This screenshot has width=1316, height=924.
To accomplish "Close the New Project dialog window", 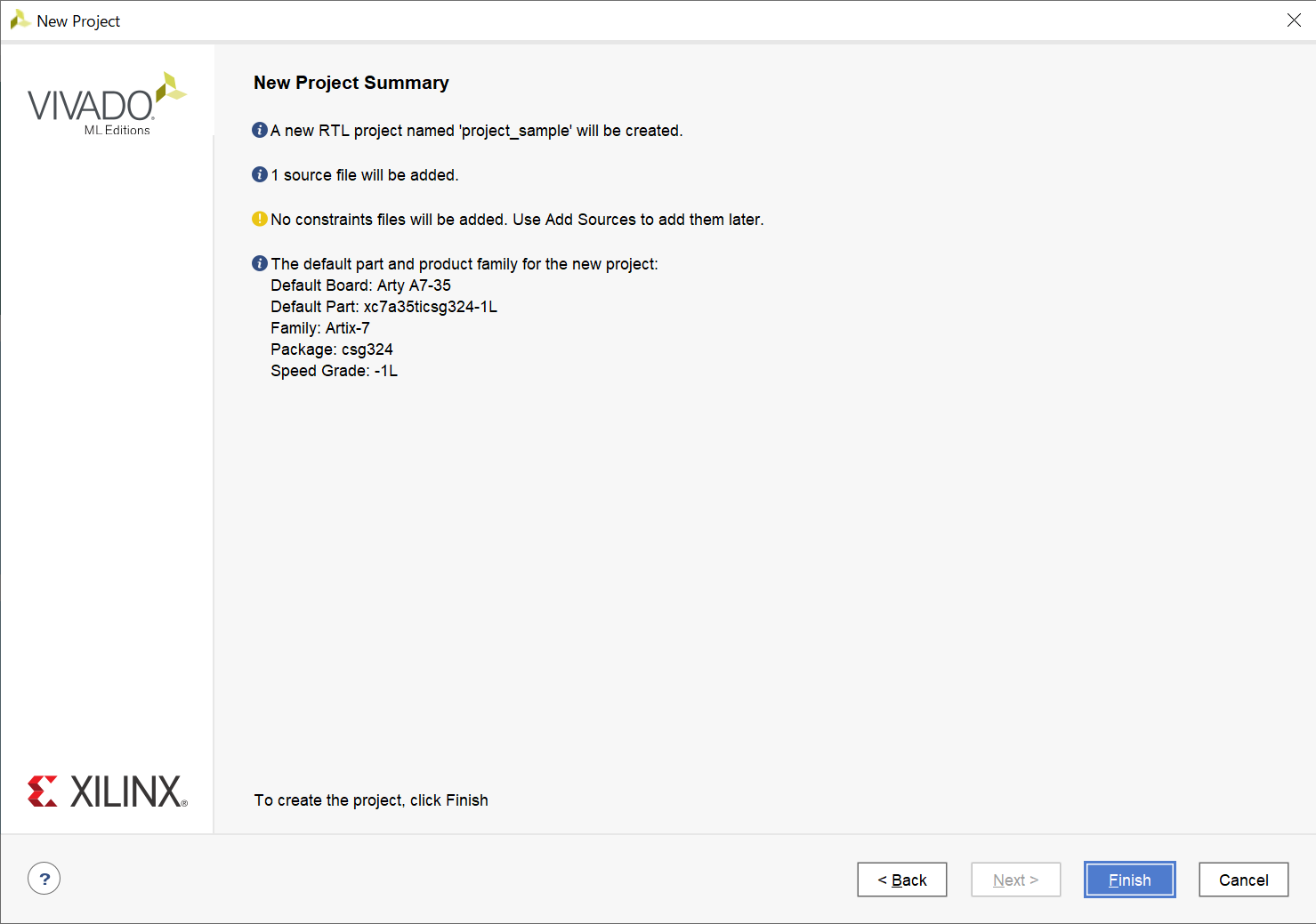I will click(1294, 20).
